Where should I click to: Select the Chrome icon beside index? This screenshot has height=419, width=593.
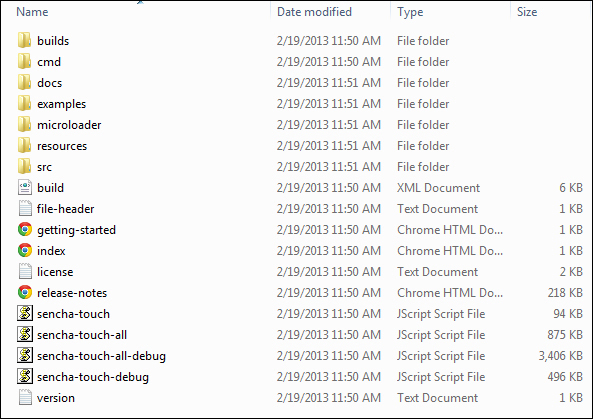[x=25, y=250]
